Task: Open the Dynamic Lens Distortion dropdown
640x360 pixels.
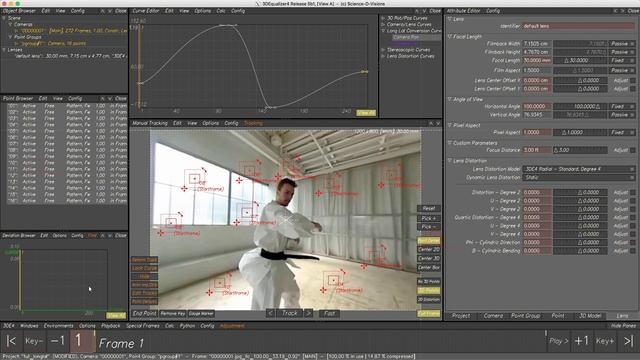Action: pyautogui.click(x=579, y=178)
